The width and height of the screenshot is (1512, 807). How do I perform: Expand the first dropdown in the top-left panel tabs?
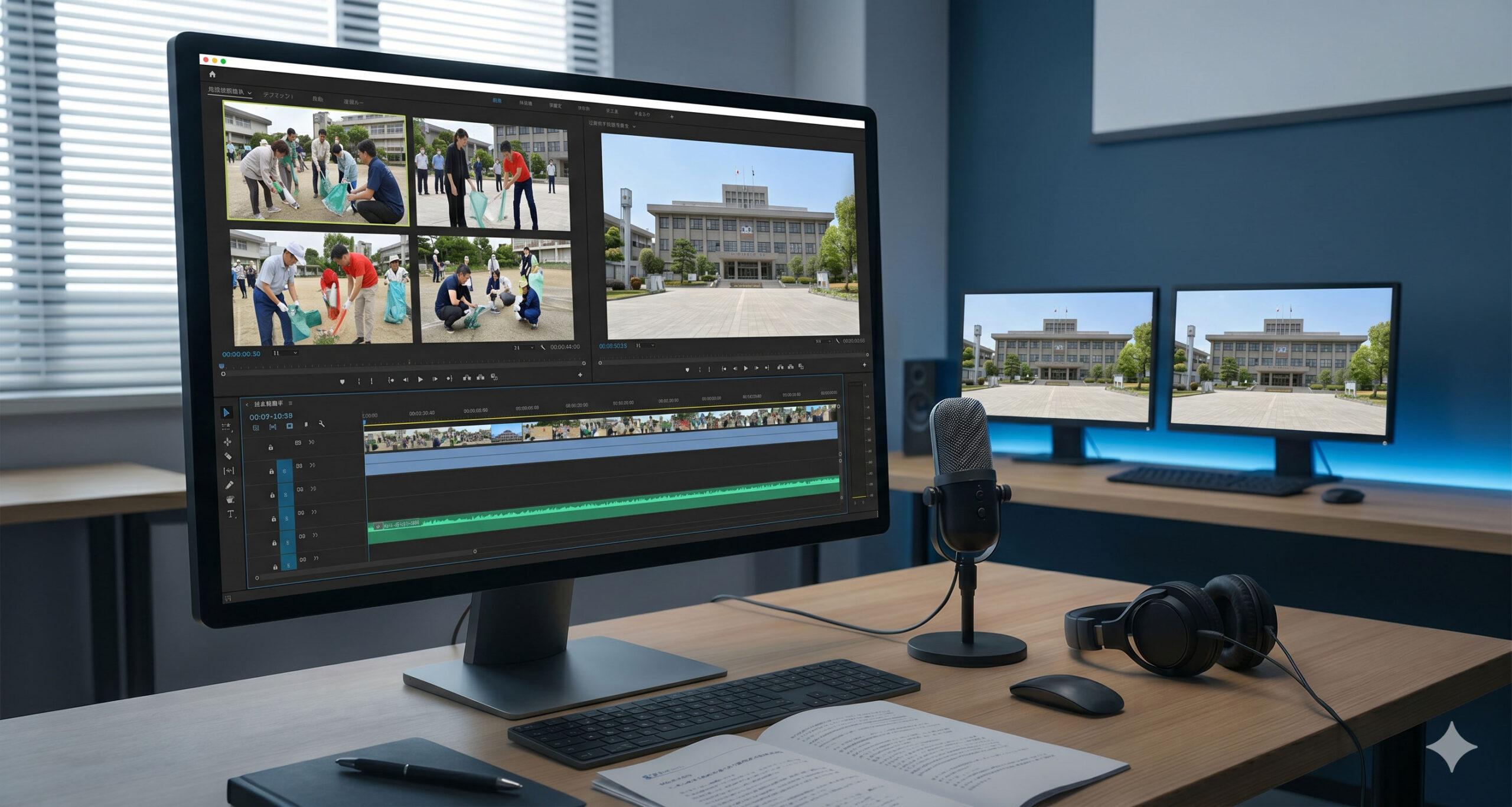click(x=249, y=93)
